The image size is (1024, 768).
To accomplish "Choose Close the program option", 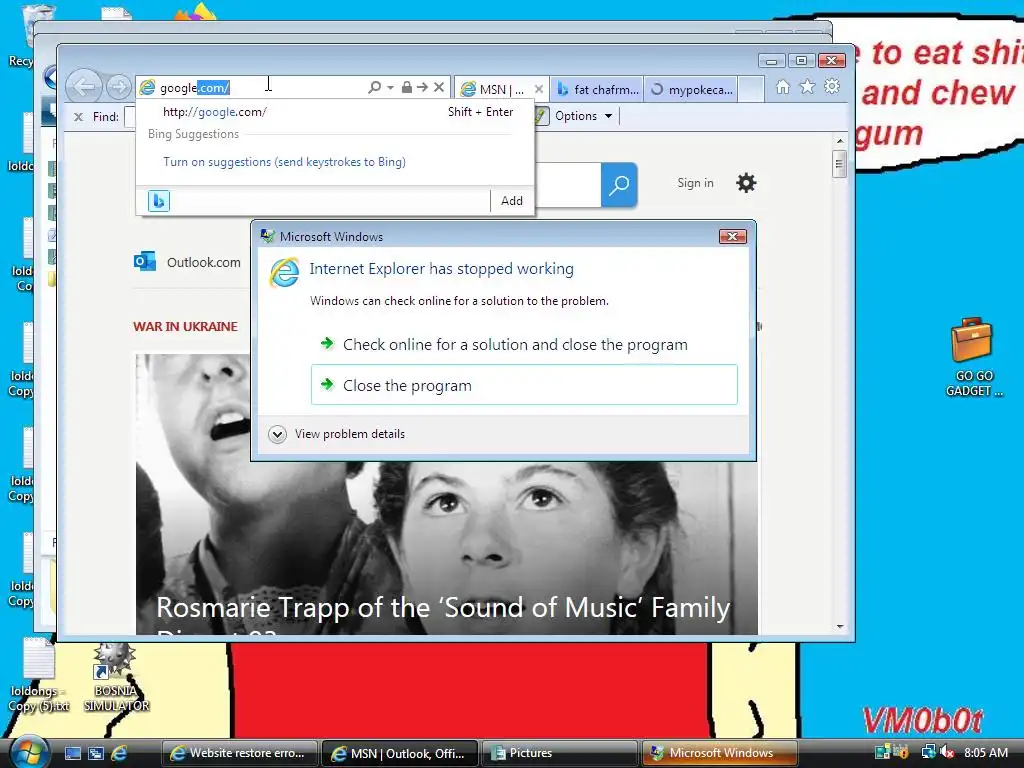I will tap(524, 385).
